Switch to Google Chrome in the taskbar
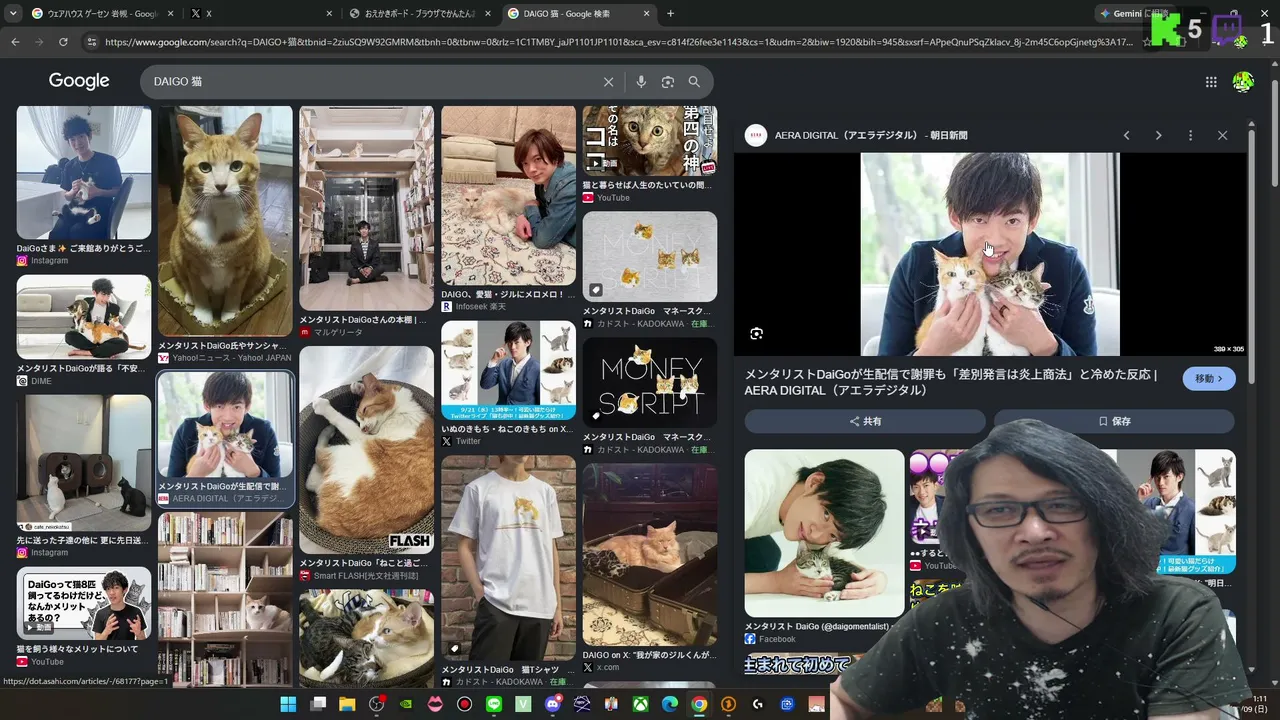 pyautogui.click(x=699, y=704)
